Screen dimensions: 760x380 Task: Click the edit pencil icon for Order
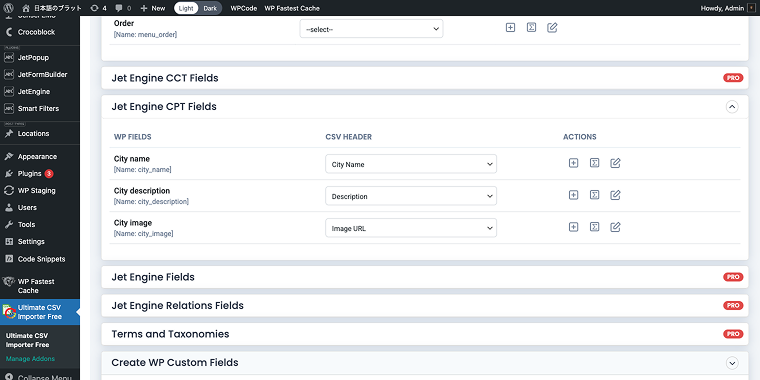[552, 28]
